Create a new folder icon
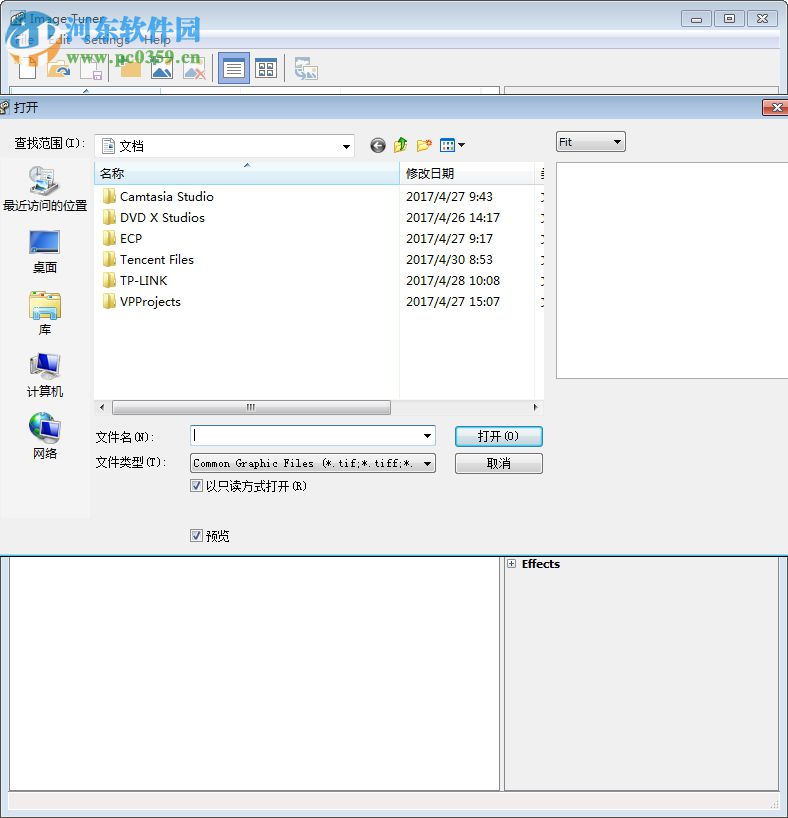Image resolution: width=788 pixels, height=818 pixels. coord(424,145)
